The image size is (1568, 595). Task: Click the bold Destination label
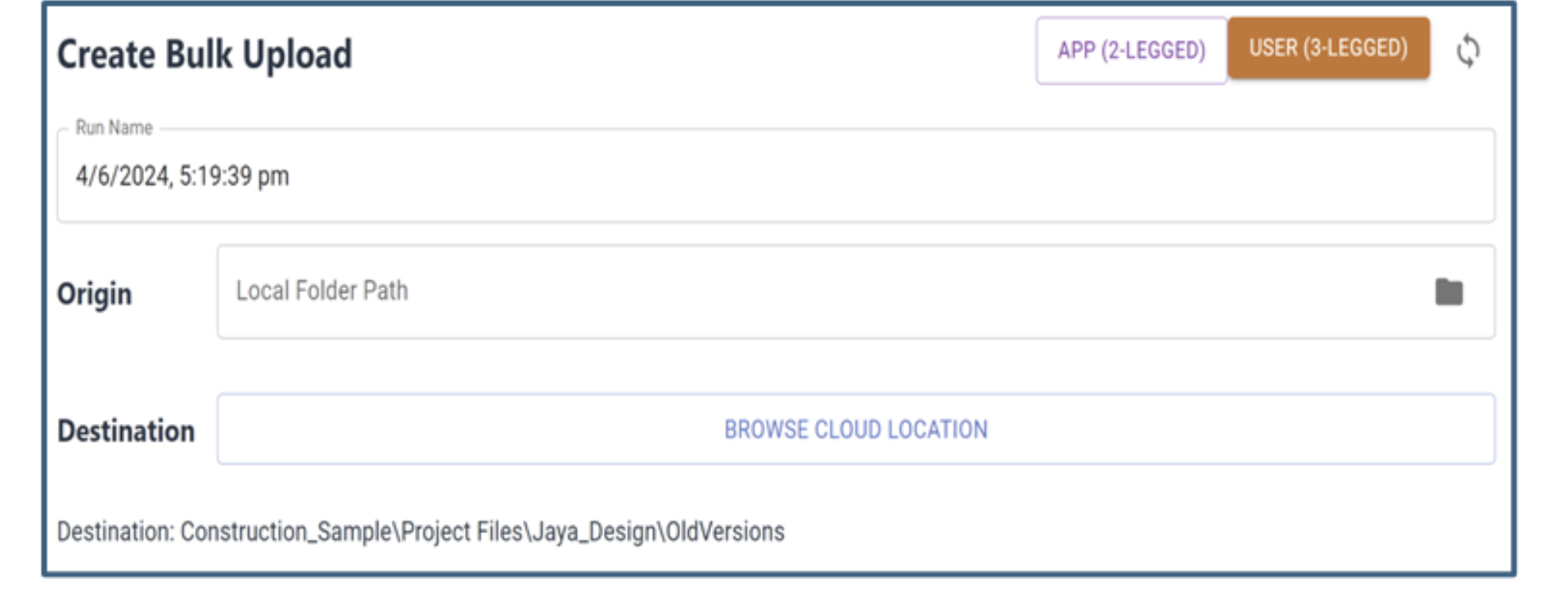coord(126,431)
